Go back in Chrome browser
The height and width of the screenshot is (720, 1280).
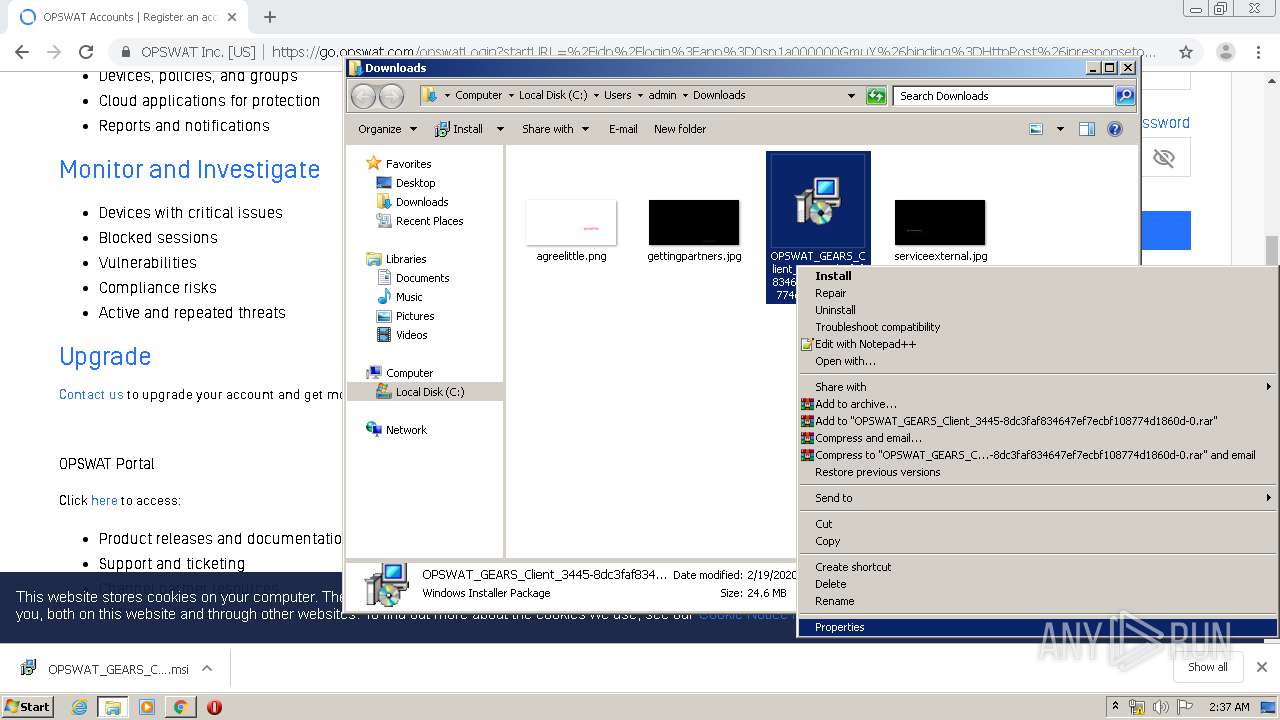(22, 52)
